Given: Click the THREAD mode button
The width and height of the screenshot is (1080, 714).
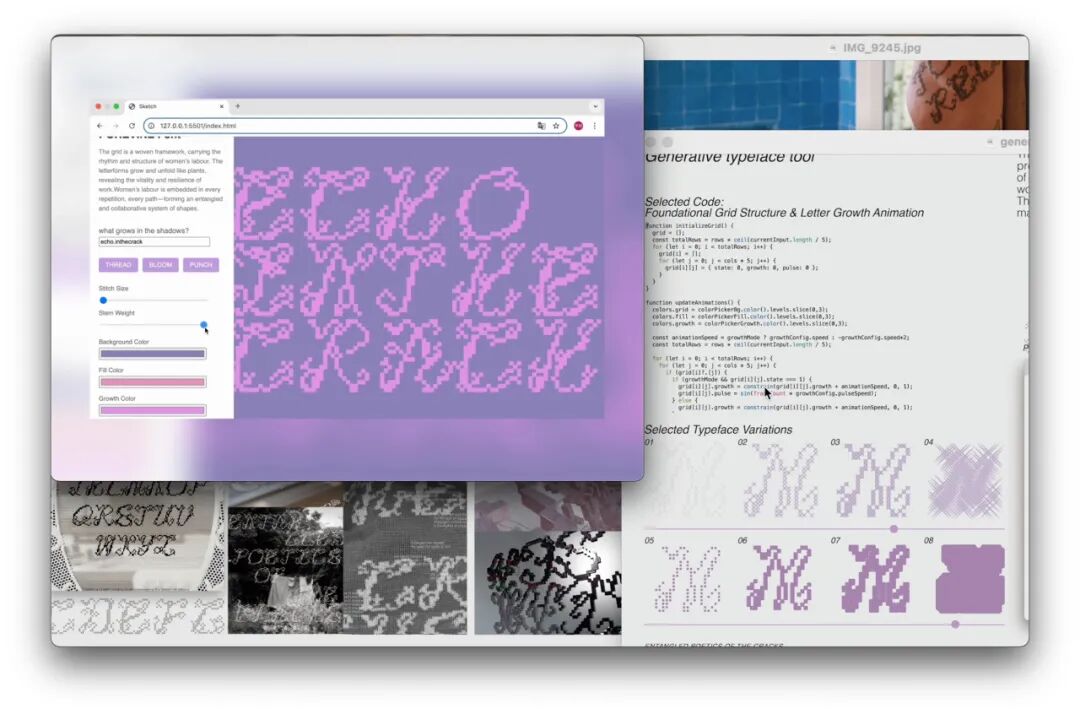Looking at the screenshot, I should [x=118, y=265].
